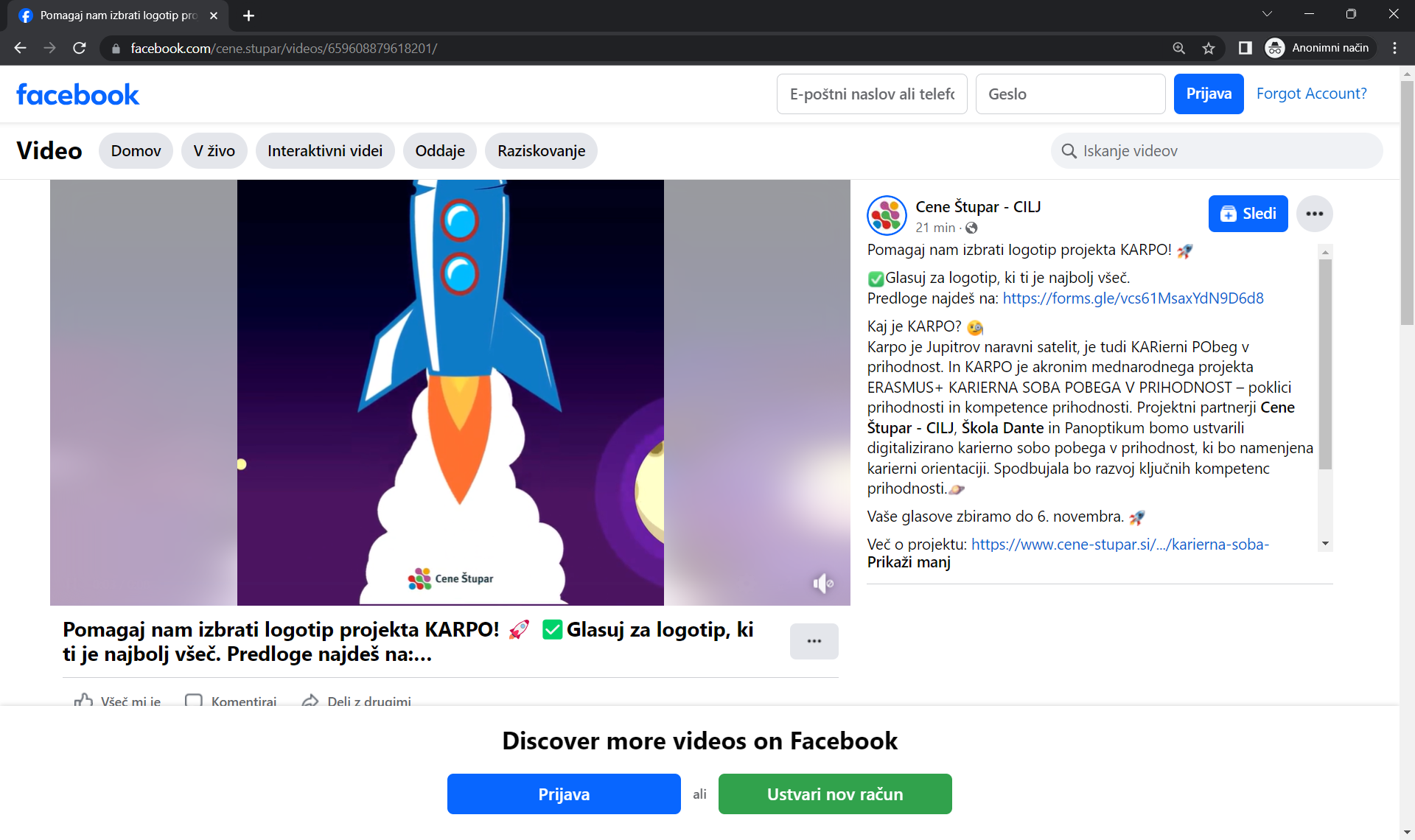Open Cene Štupar profile picture
This screenshot has width=1415, height=840.
point(887,215)
